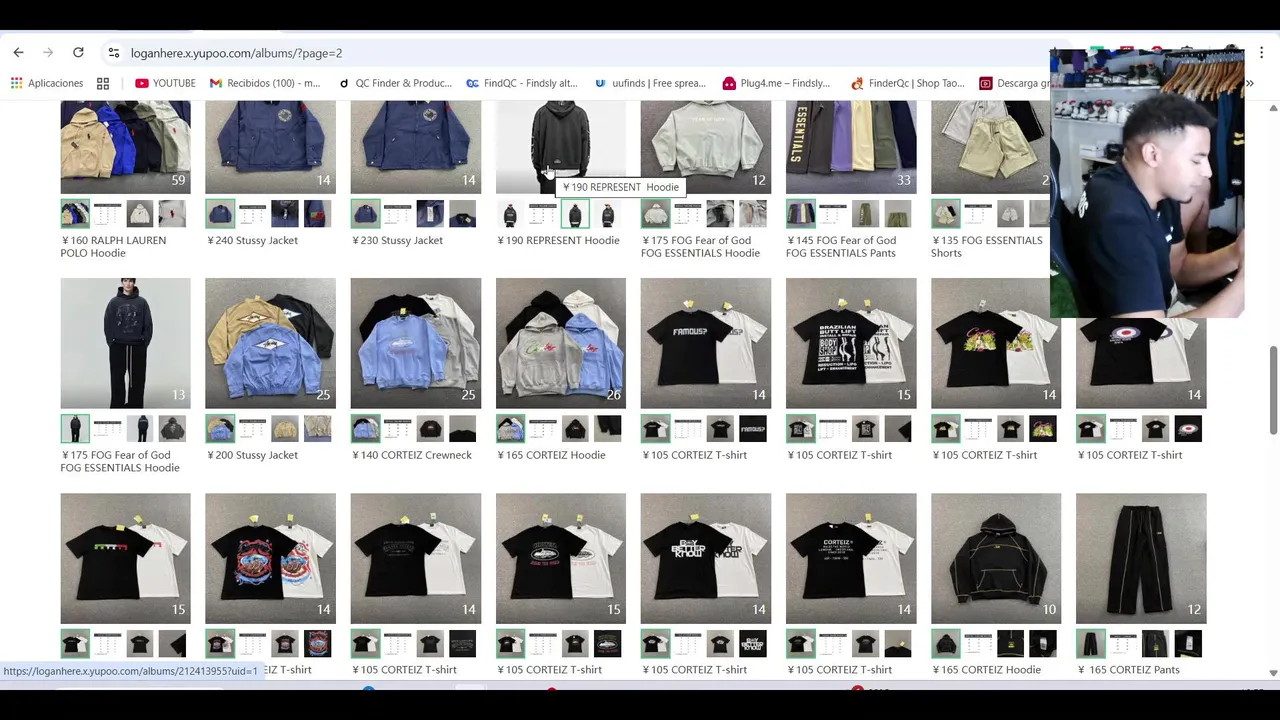The image size is (1280, 720).
Task: Open the ¥140 CORTEIZ Crewneck album cover
Action: pyautogui.click(x=415, y=343)
